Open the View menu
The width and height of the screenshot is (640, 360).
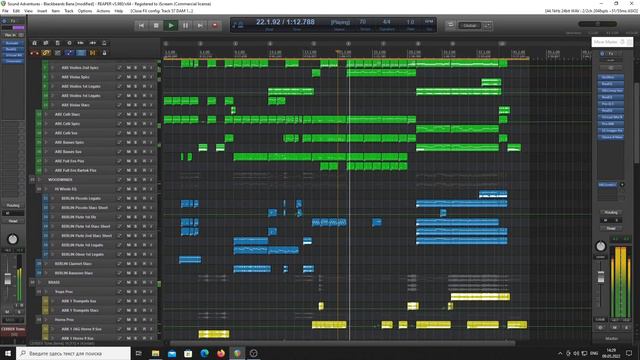pyautogui.click(x=29, y=11)
